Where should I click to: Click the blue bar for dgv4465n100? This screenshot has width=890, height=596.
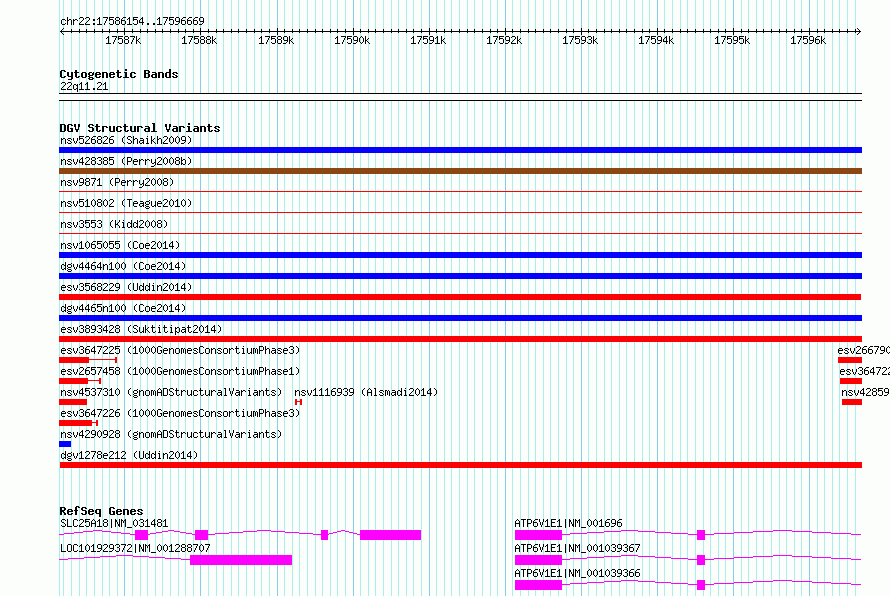(460, 318)
